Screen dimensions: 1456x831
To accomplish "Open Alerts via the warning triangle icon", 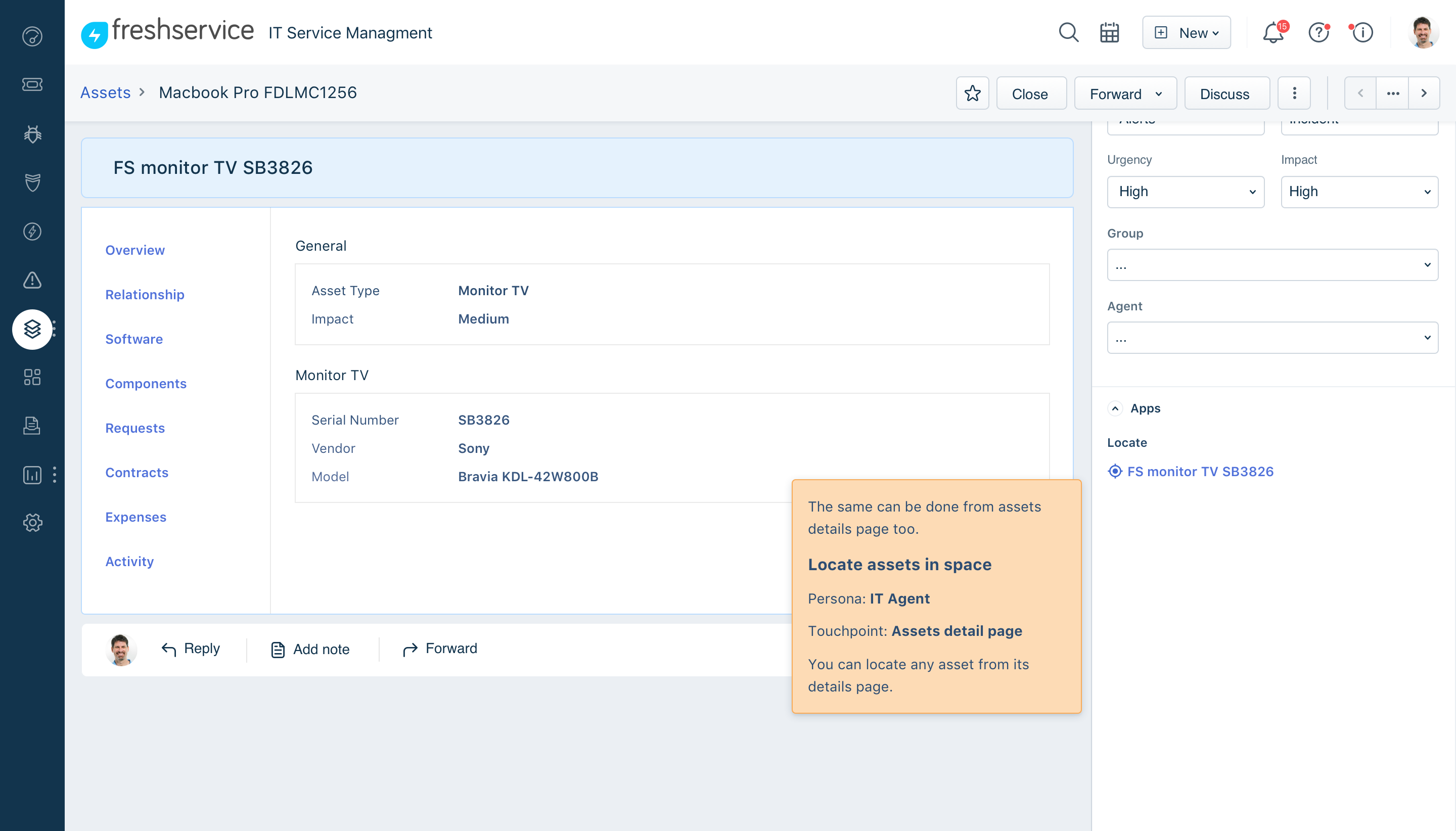I will click(32, 280).
